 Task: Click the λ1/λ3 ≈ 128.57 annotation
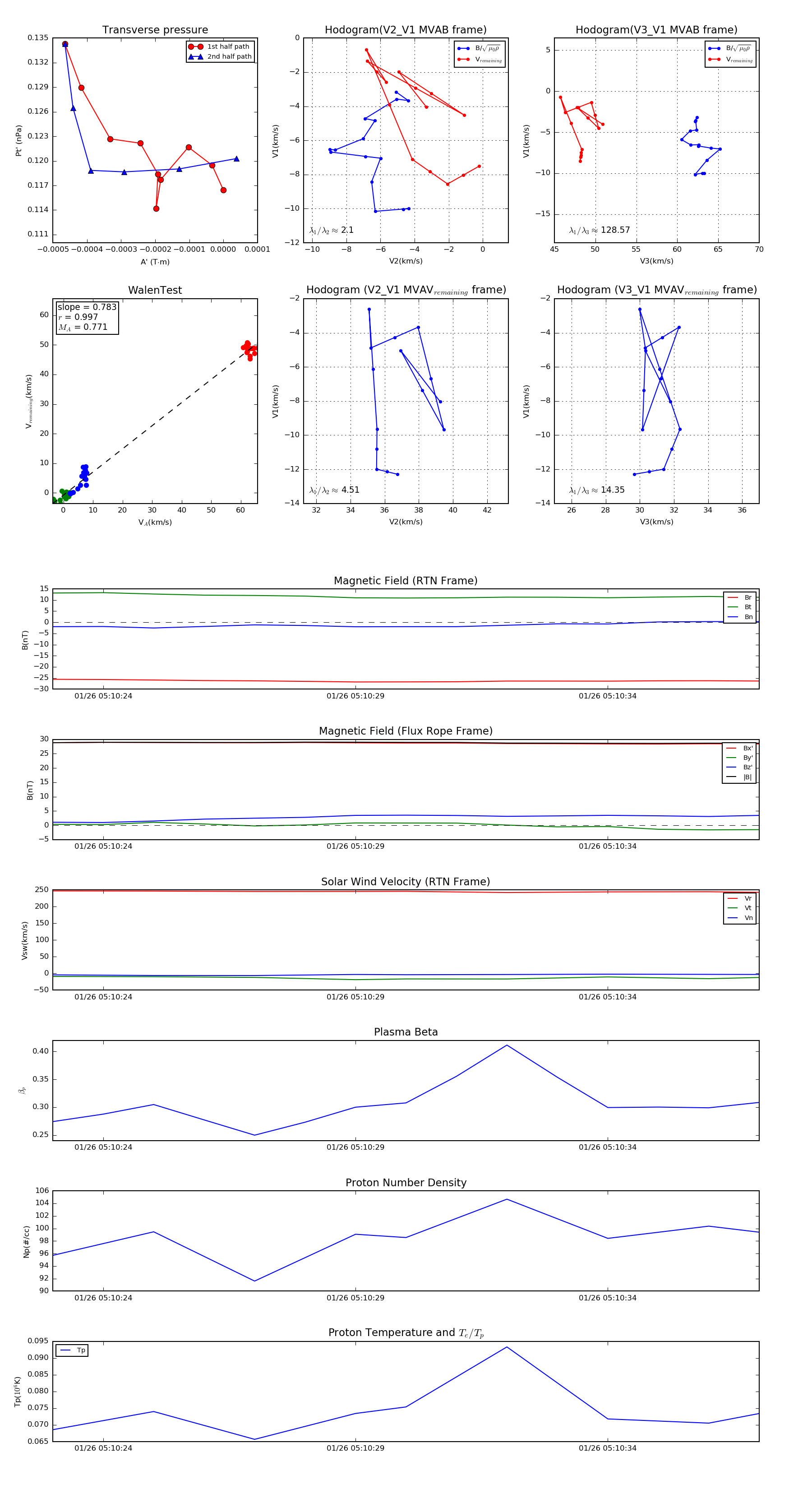point(600,230)
